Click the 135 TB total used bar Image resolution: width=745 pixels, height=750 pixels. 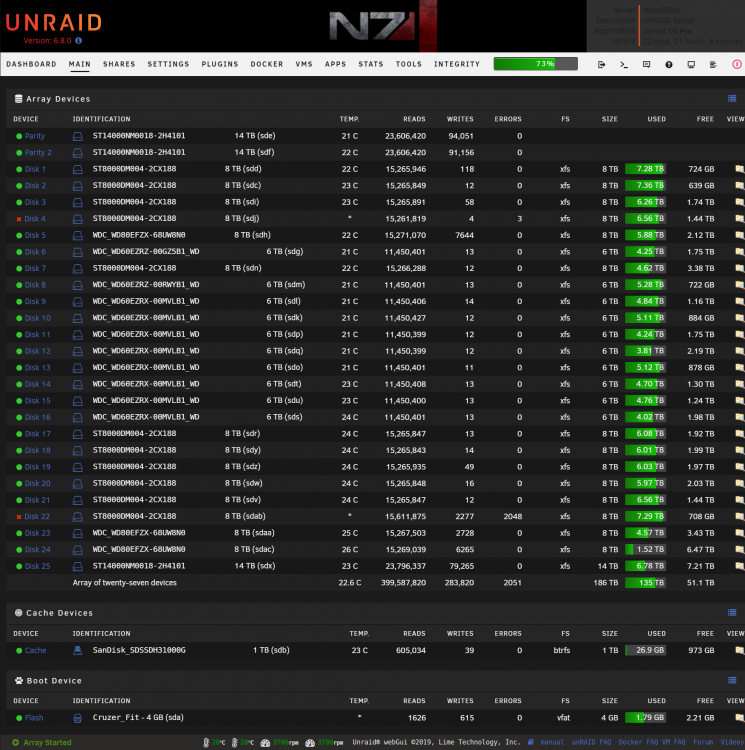pos(645,583)
